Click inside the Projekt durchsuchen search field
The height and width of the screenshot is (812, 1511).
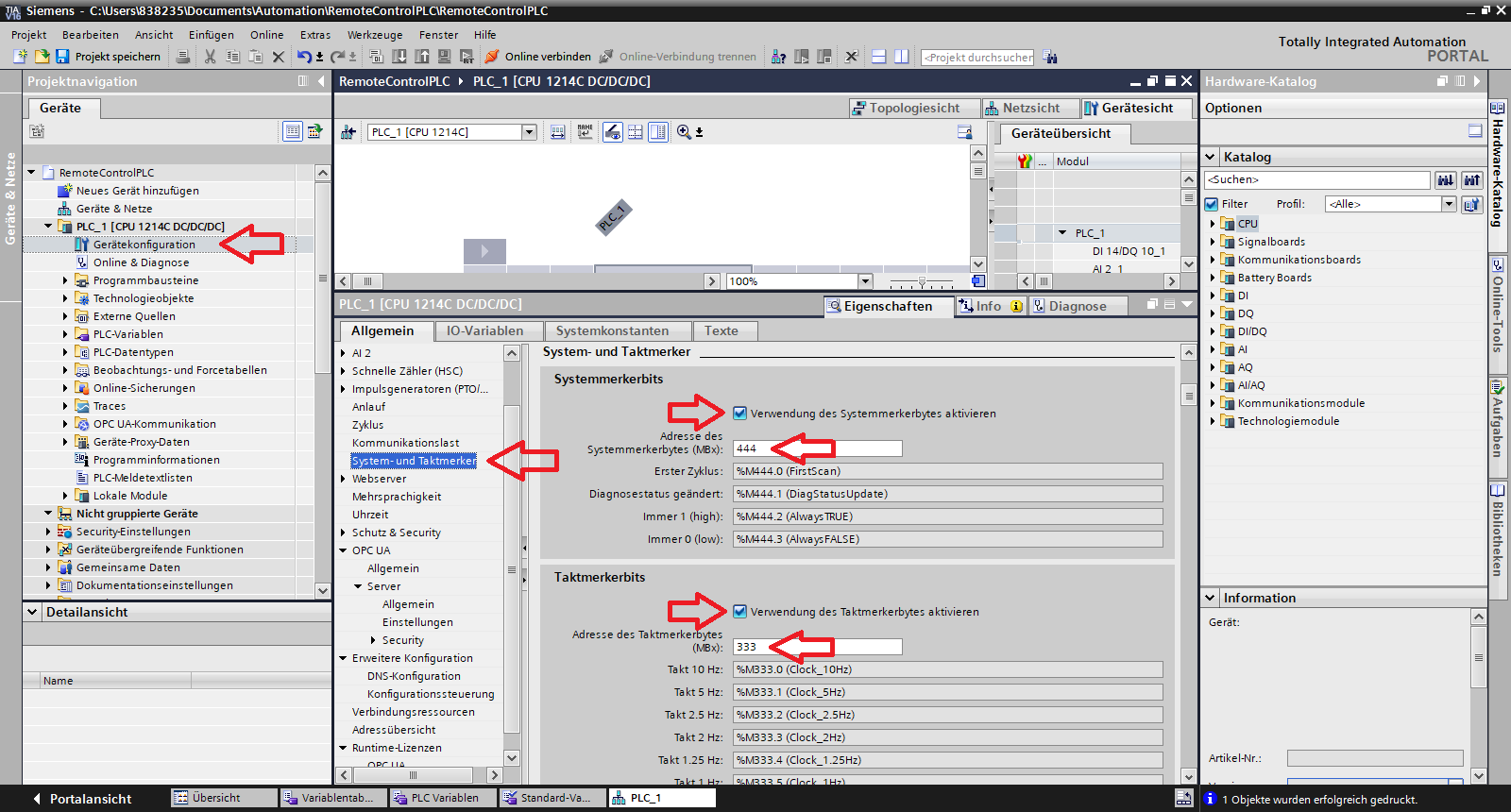pyautogui.click(x=977, y=58)
